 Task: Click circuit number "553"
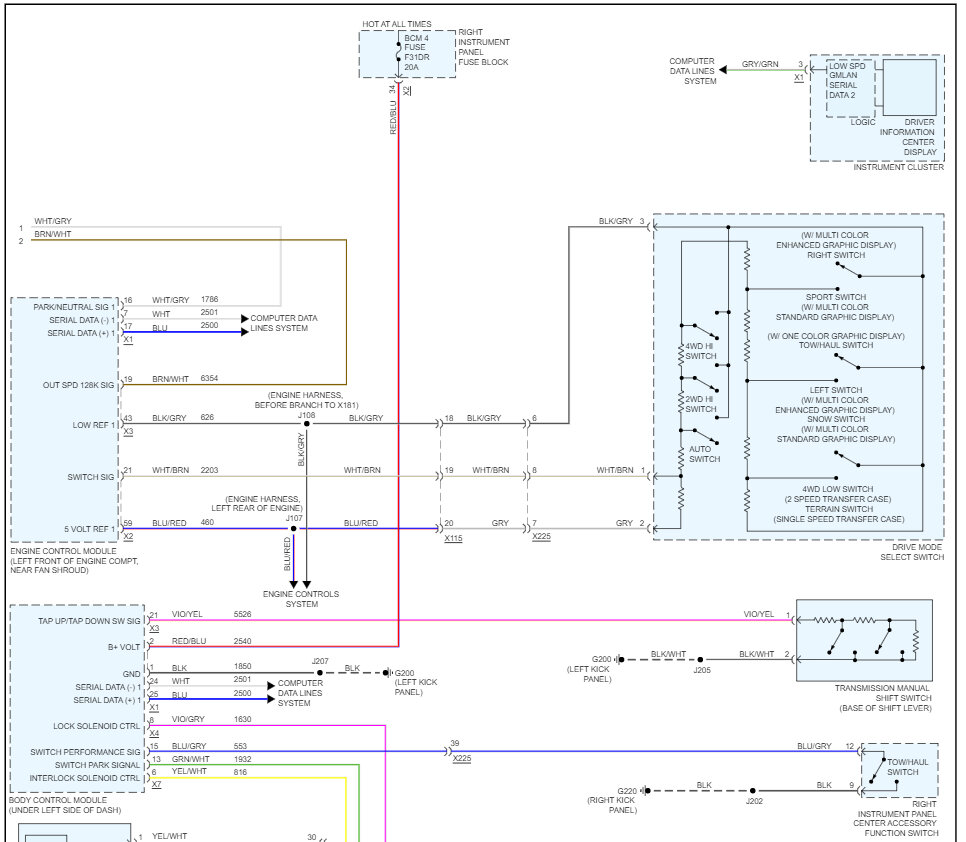point(240,746)
